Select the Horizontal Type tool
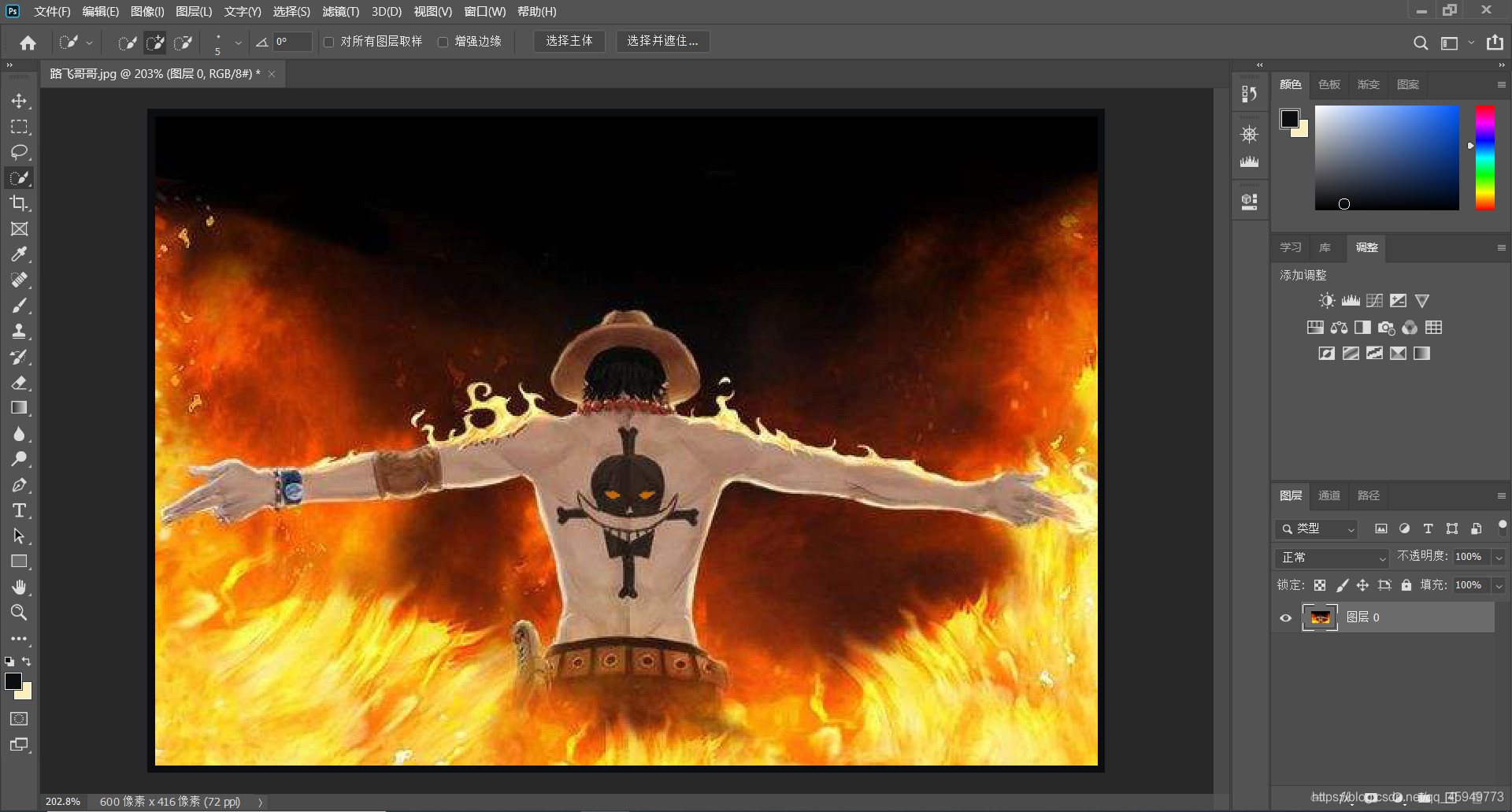1512x812 pixels. click(x=19, y=510)
